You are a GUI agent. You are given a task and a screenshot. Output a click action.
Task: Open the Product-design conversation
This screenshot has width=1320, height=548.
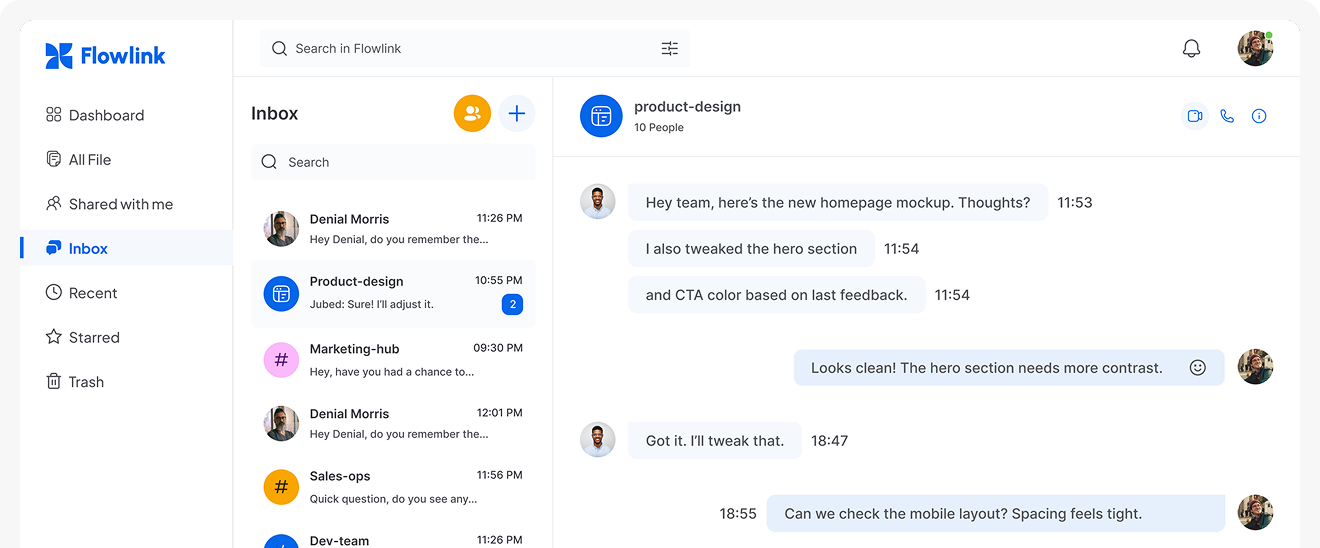point(393,294)
